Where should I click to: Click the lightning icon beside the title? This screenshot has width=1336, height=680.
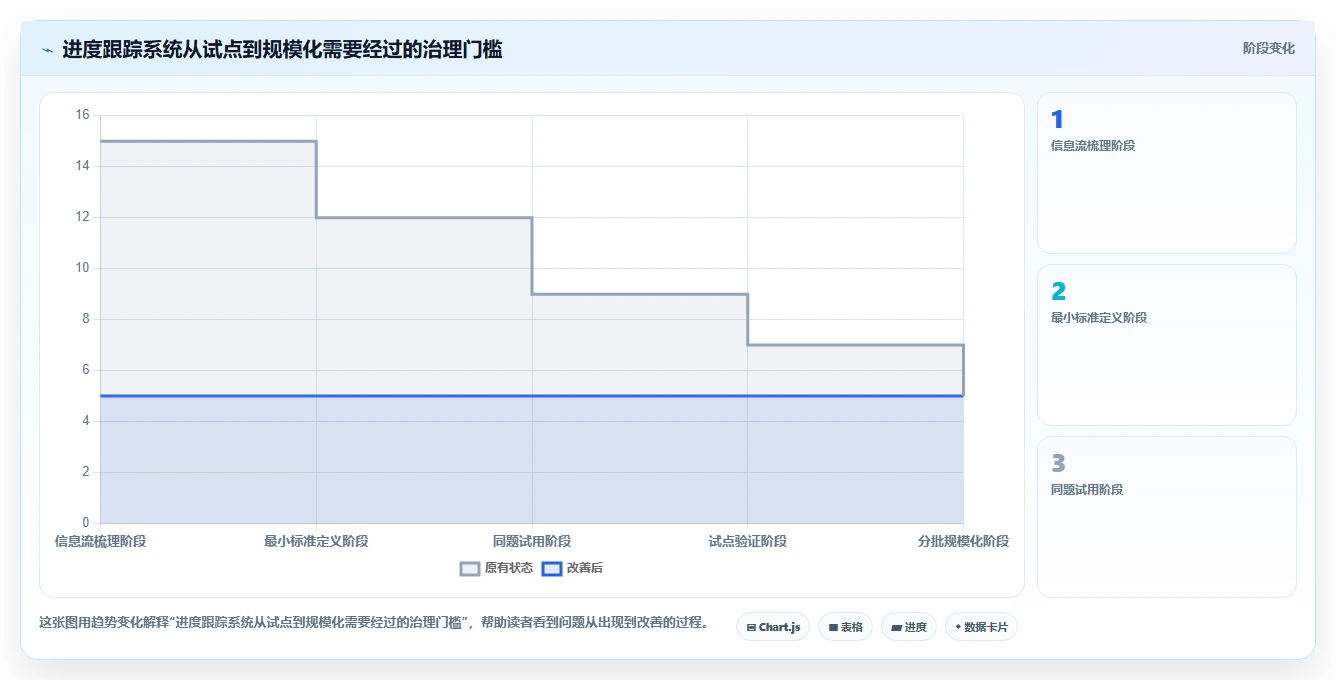coord(47,49)
